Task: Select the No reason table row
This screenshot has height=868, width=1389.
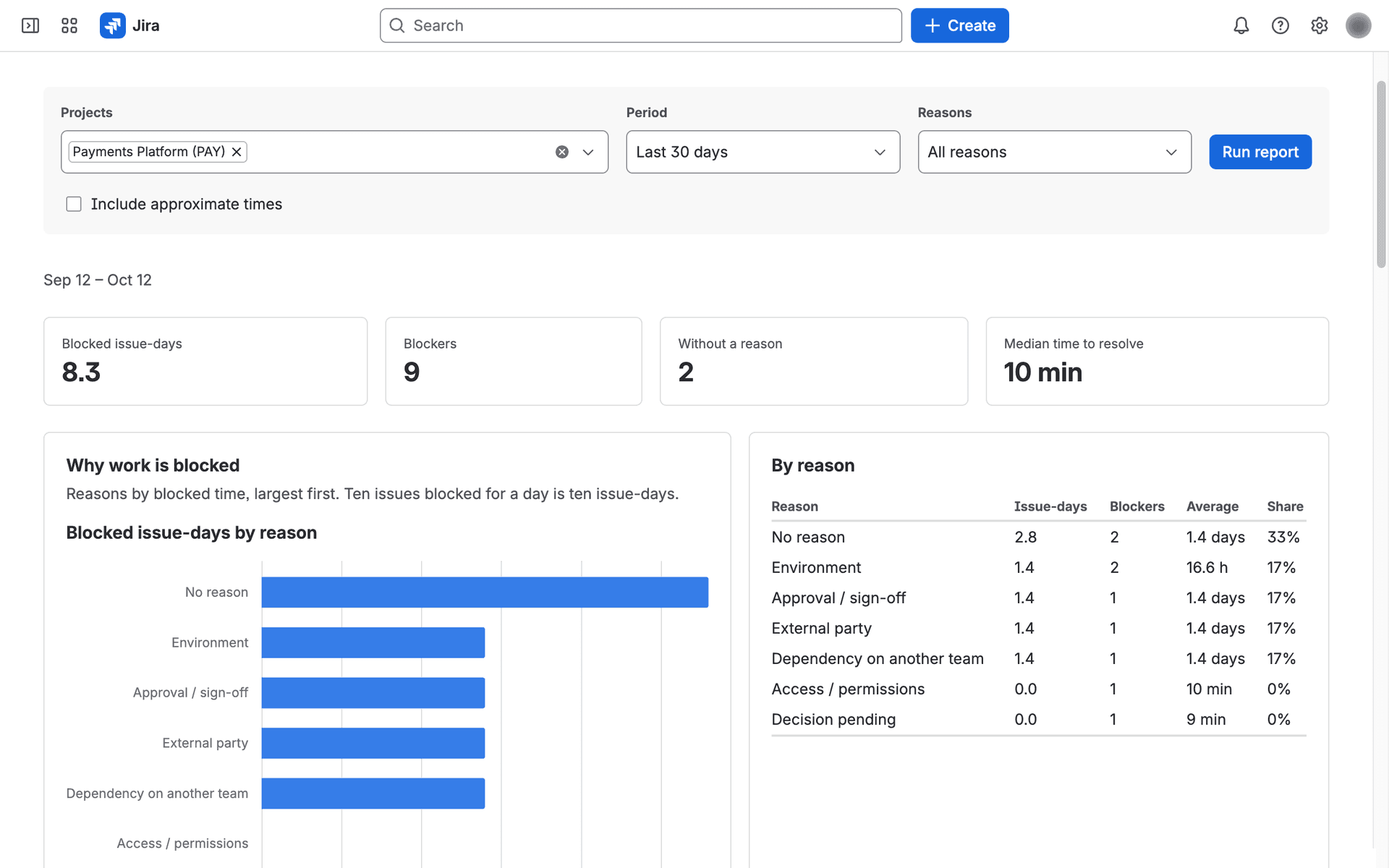Action: click(1039, 537)
